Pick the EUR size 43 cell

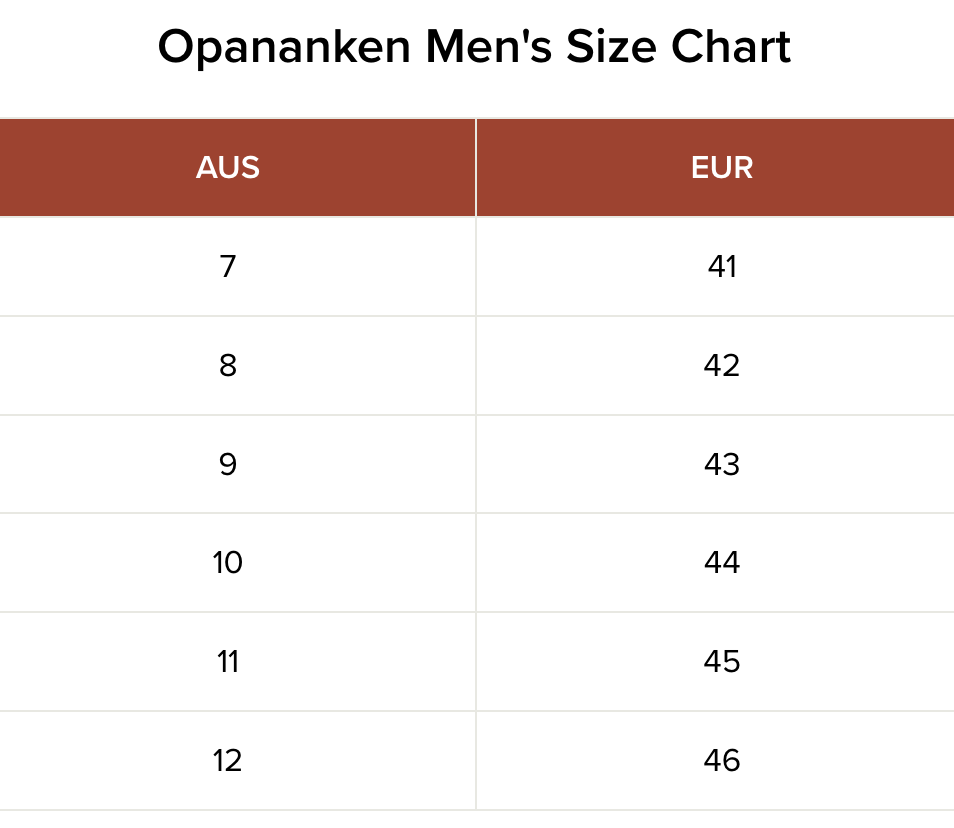click(x=721, y=465)
